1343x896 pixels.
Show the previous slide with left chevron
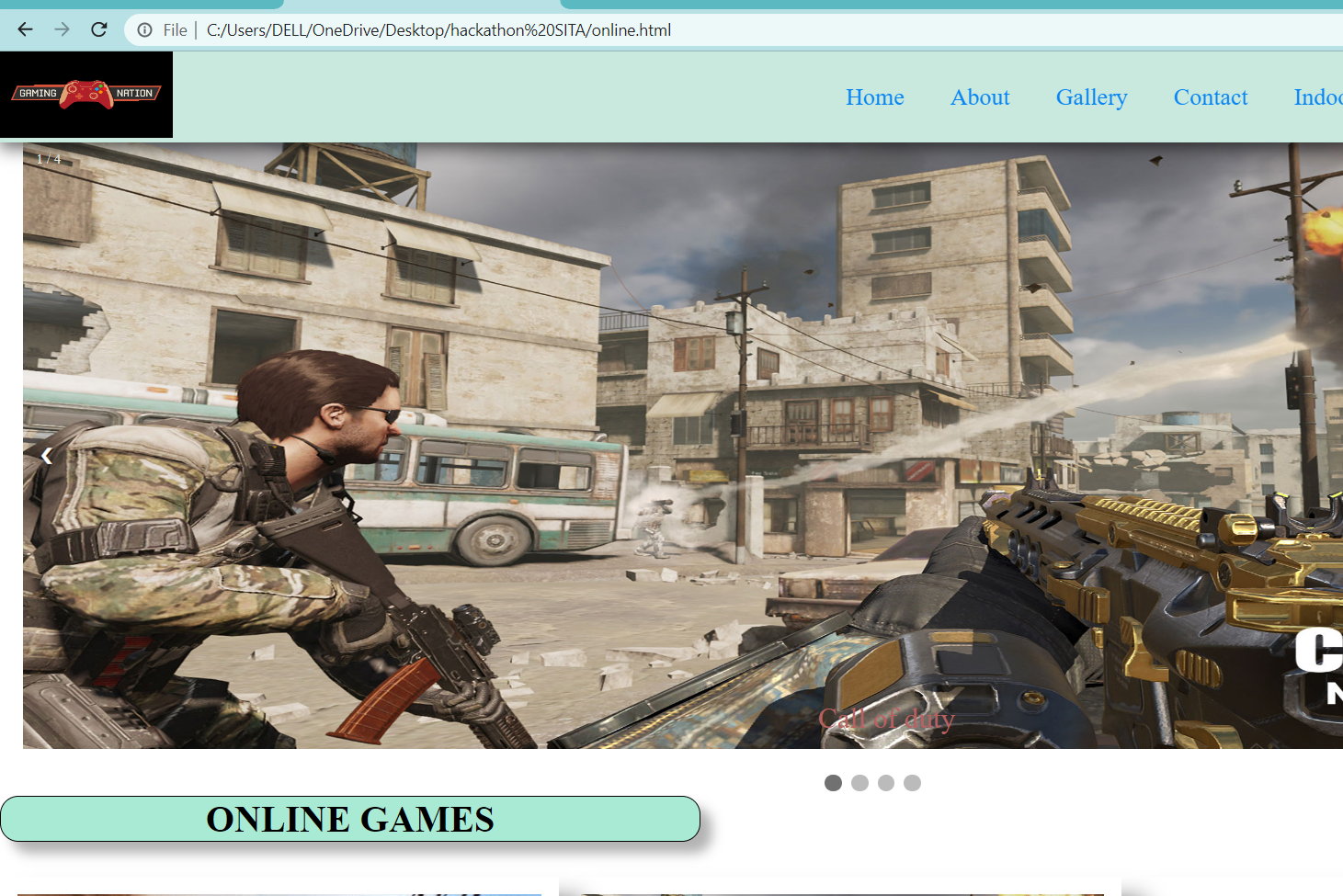[x=46, y=455]
